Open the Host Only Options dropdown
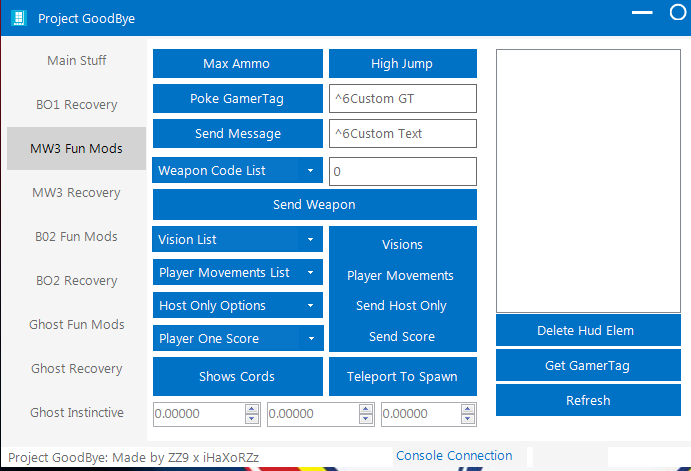The image size is (691, 471). tap(310, 306)
